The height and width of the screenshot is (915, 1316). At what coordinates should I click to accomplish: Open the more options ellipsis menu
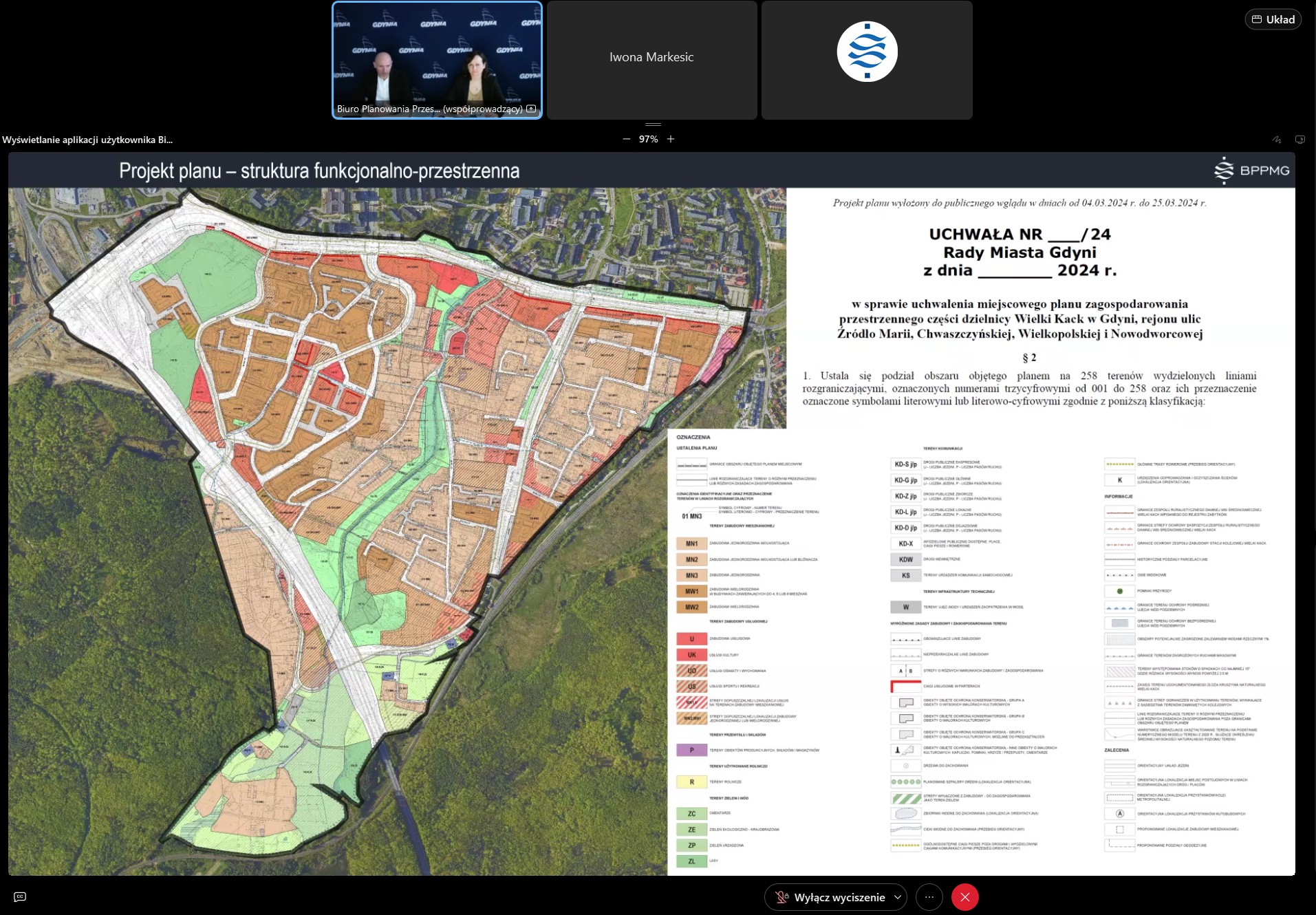point(929,897)
